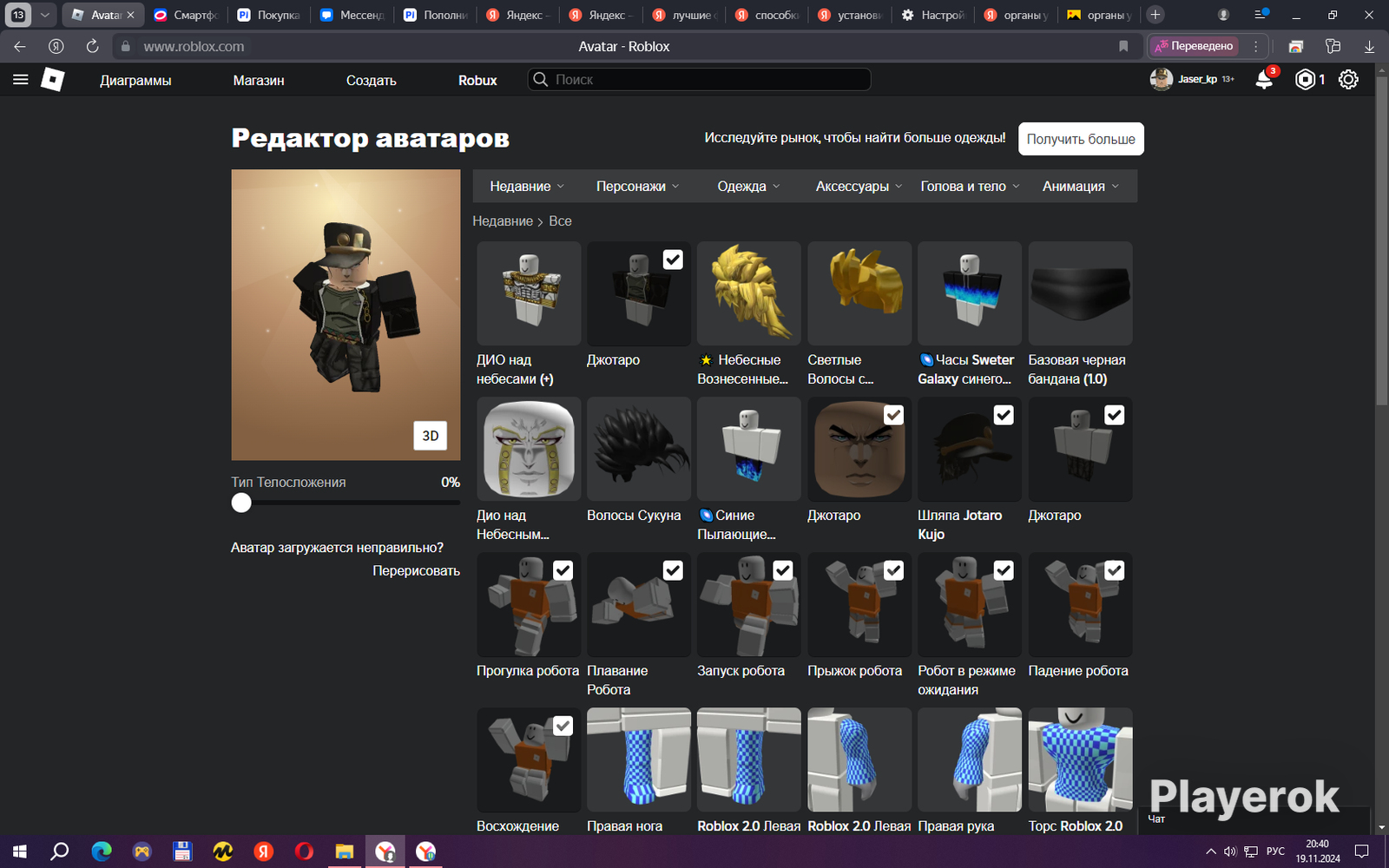Open the notifications bell

(x=1264, y=80)
